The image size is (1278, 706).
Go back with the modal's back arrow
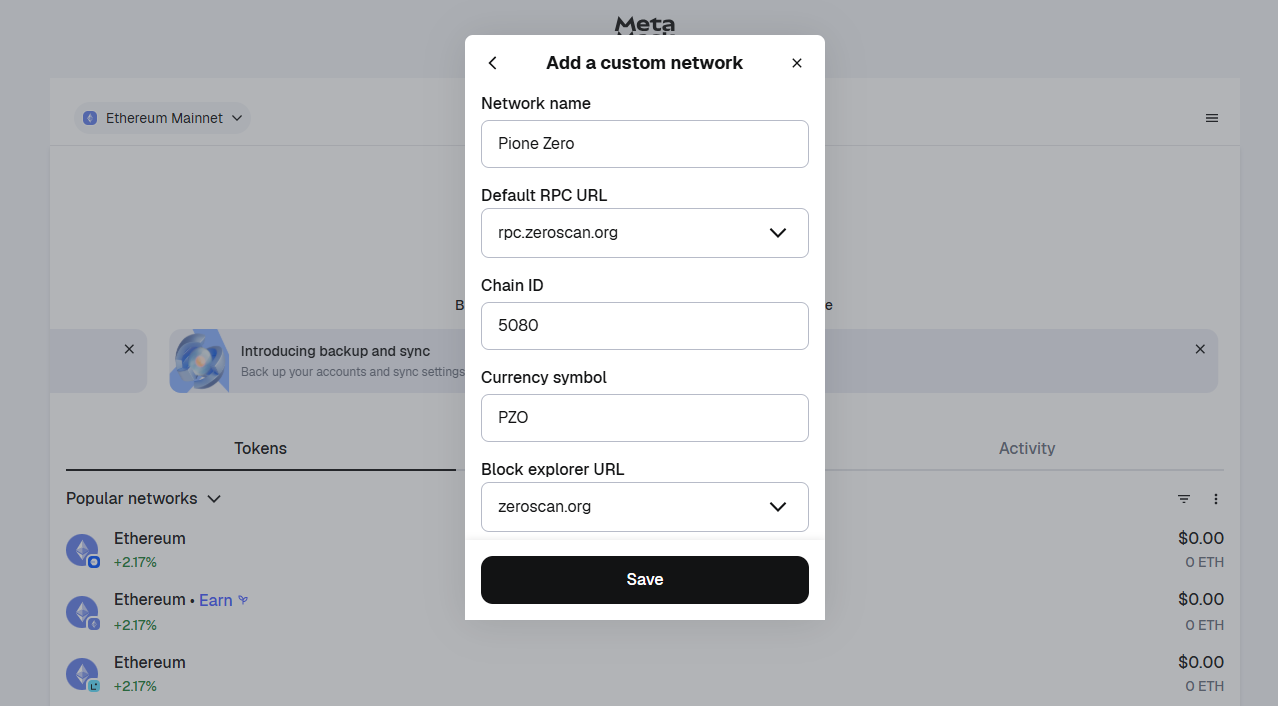(492, 63)
